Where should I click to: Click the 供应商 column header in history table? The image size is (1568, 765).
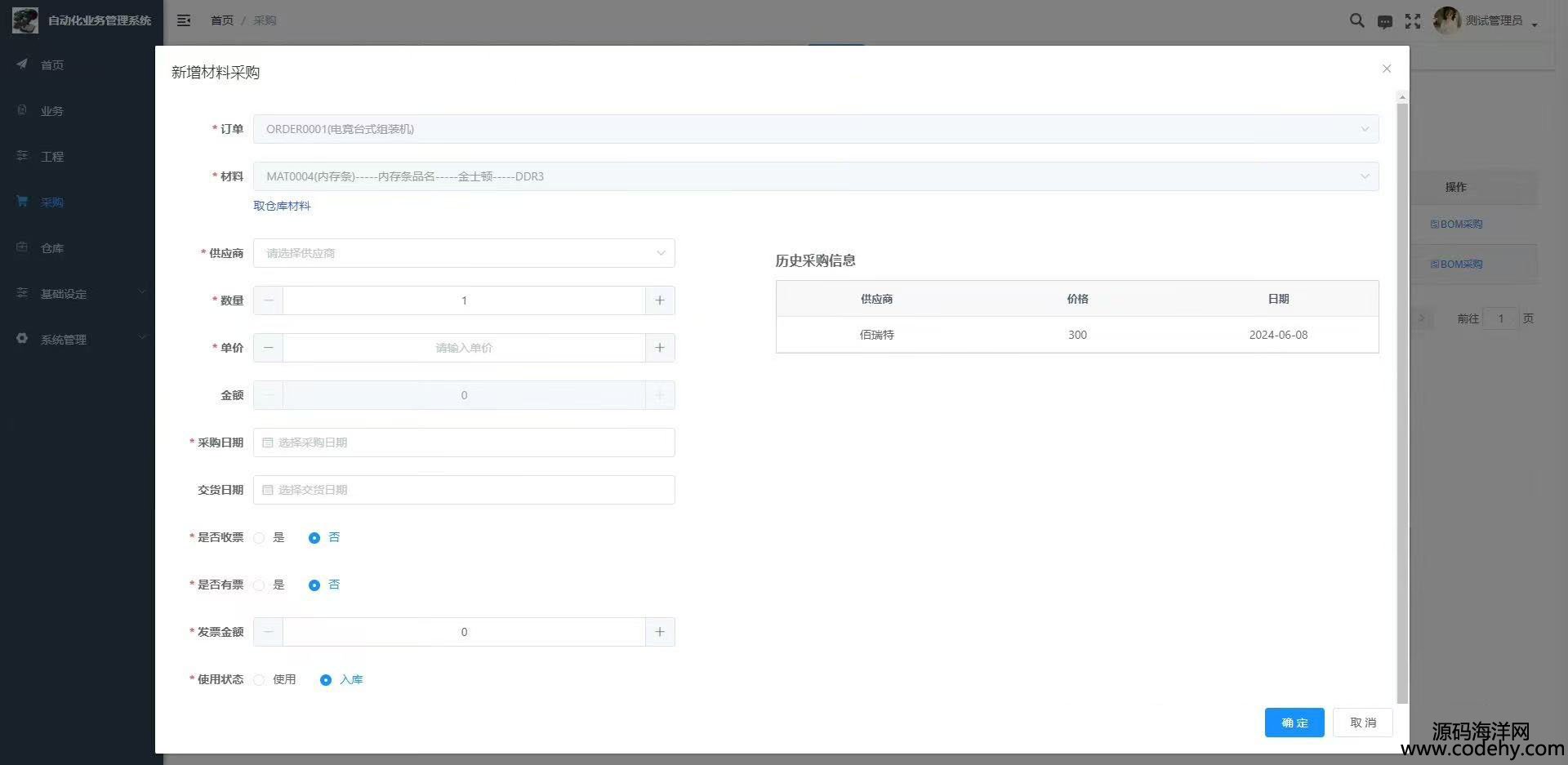coord(876,299)
